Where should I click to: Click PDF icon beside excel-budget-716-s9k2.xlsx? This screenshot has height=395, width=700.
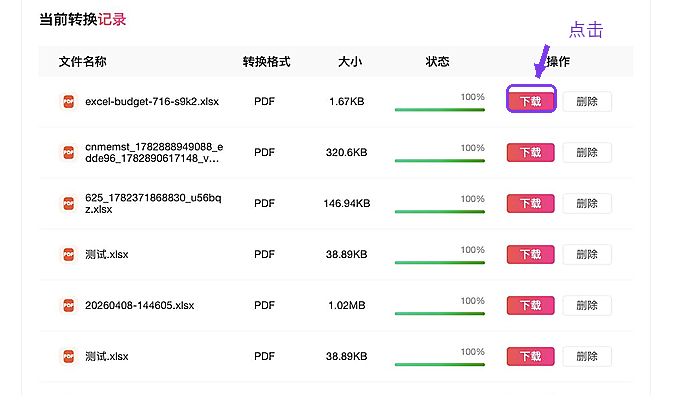tap(68, 101)
